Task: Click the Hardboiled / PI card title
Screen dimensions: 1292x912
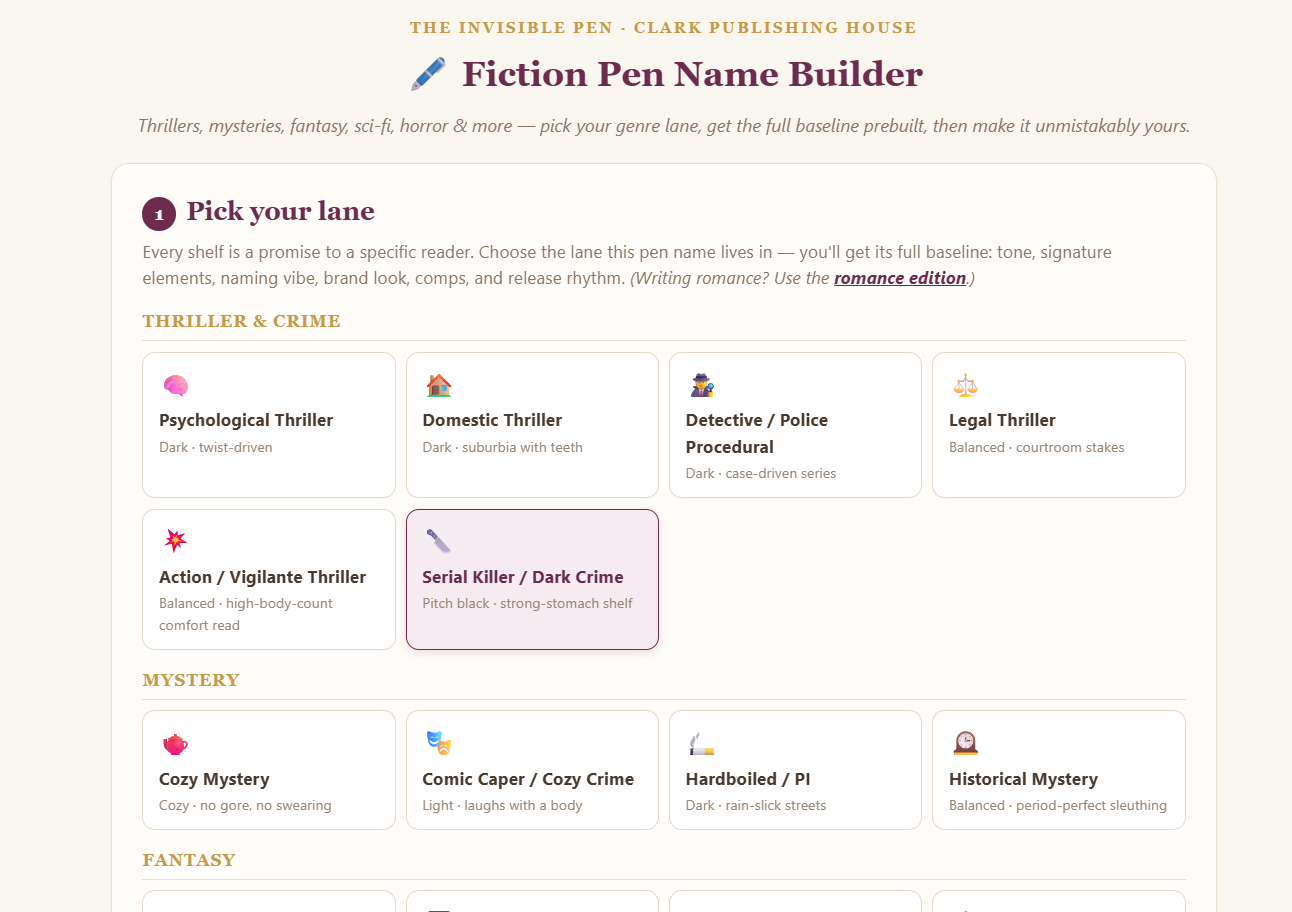Action: (x=748, y=779)
